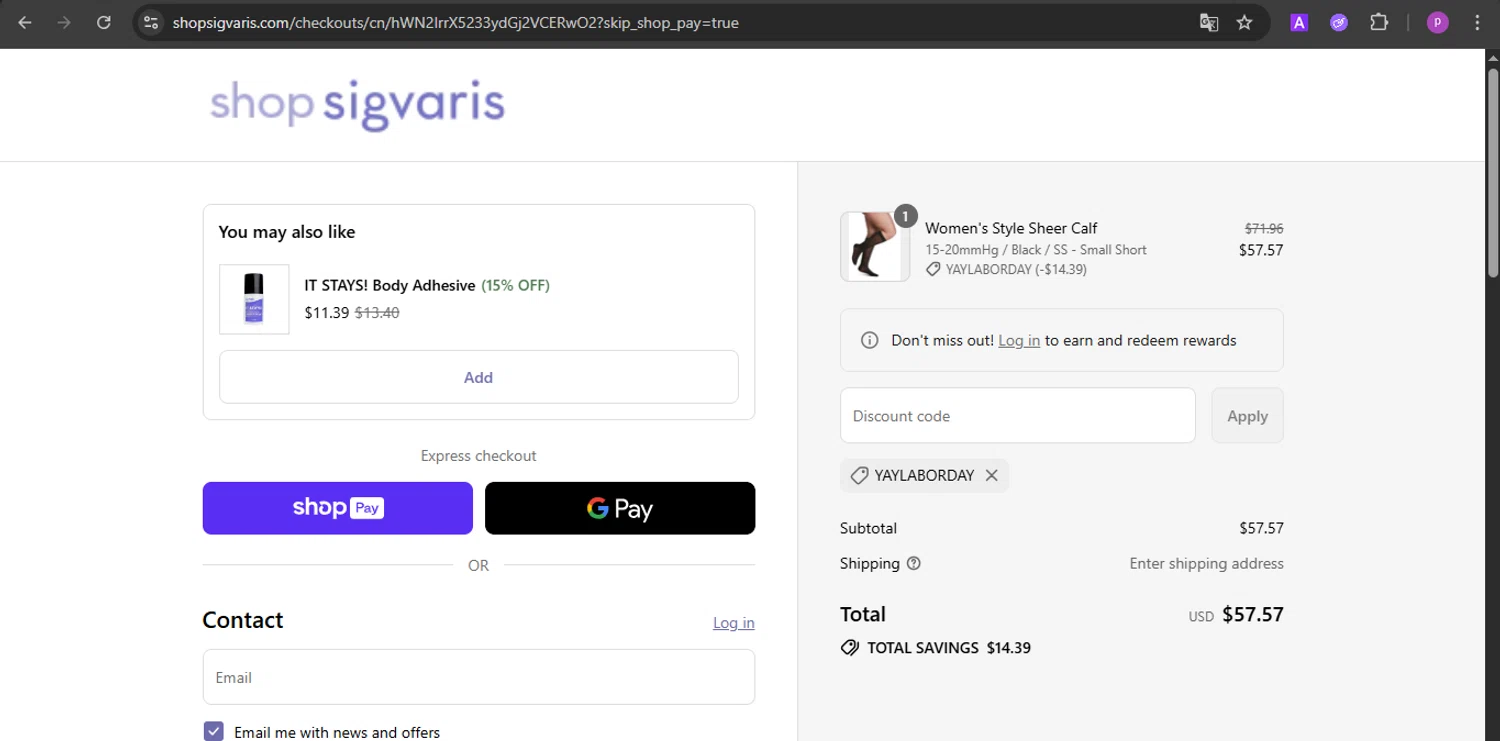Click the Women's Style Sheer Calf thumbnail

[x=875, y=246]
